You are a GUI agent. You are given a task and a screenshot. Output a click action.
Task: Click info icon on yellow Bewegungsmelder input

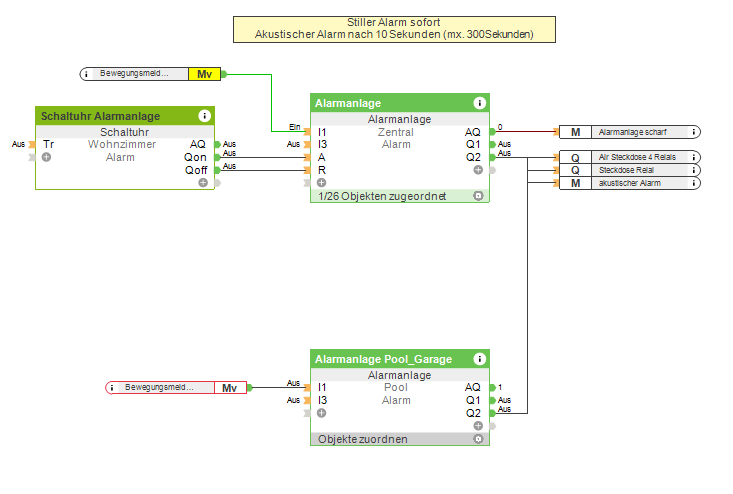click(86, 74)
